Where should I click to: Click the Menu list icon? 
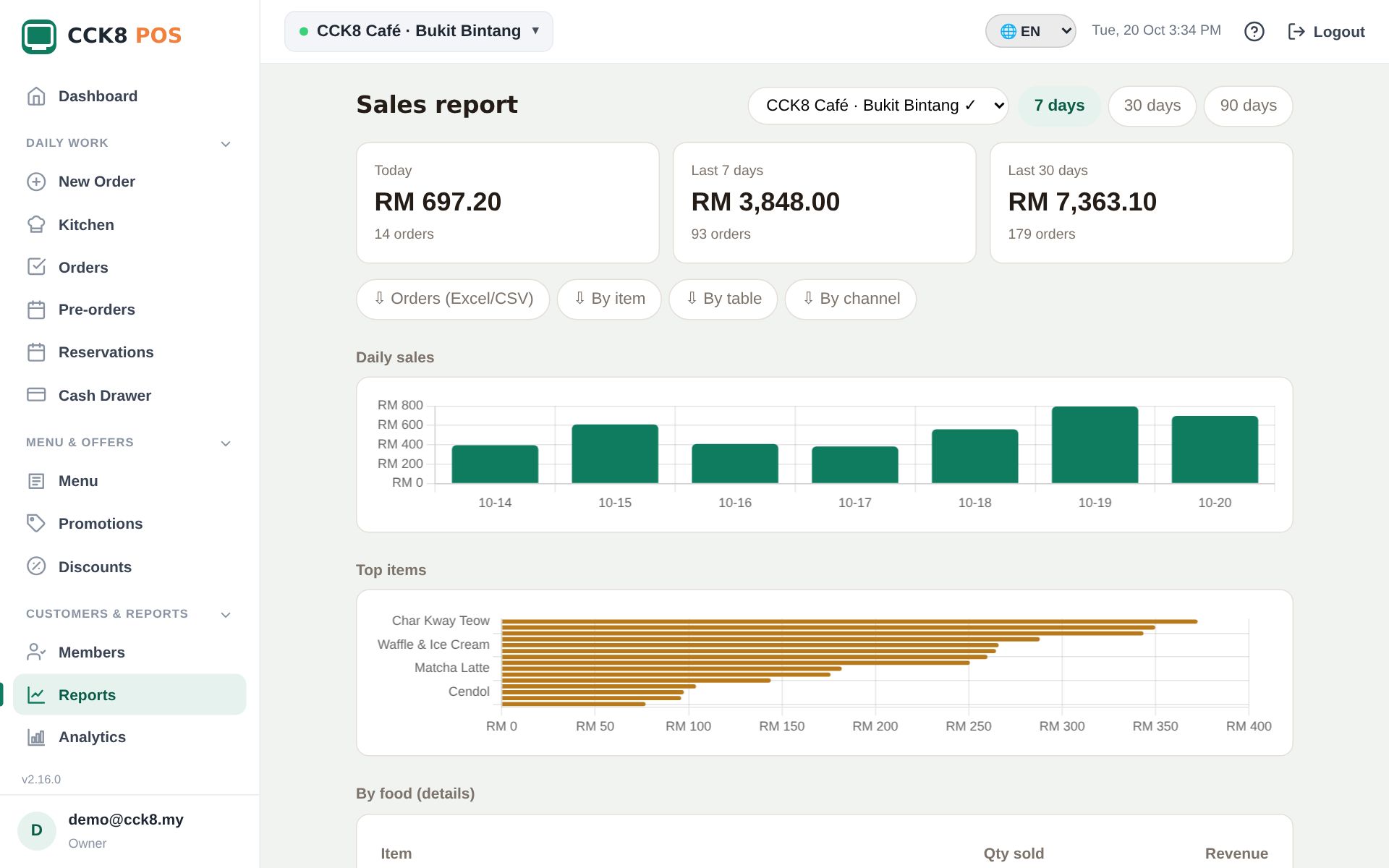click(x=36, y=481)
